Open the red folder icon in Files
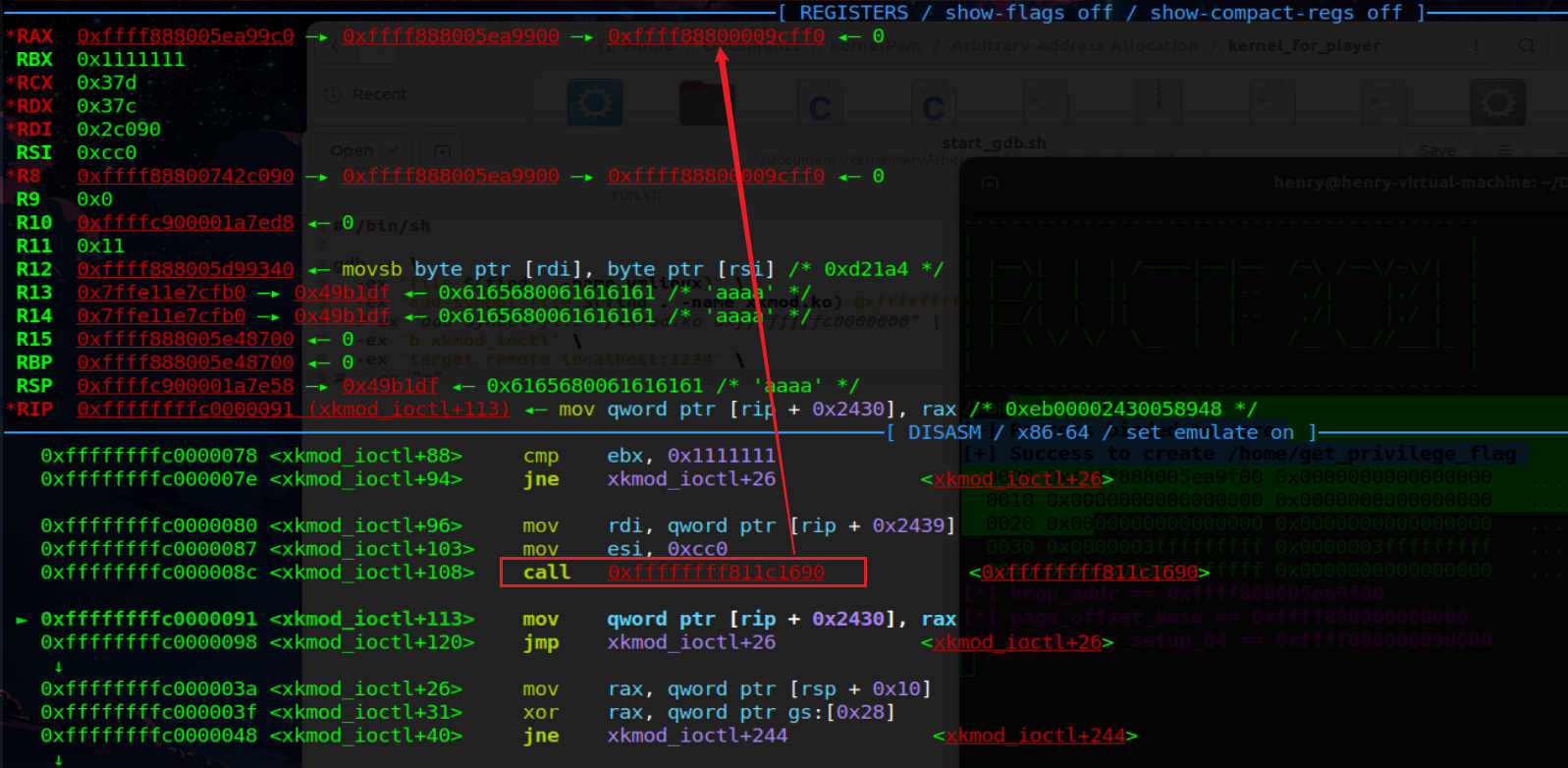Viewport: 1568px width, 768px height. point(707,102)
